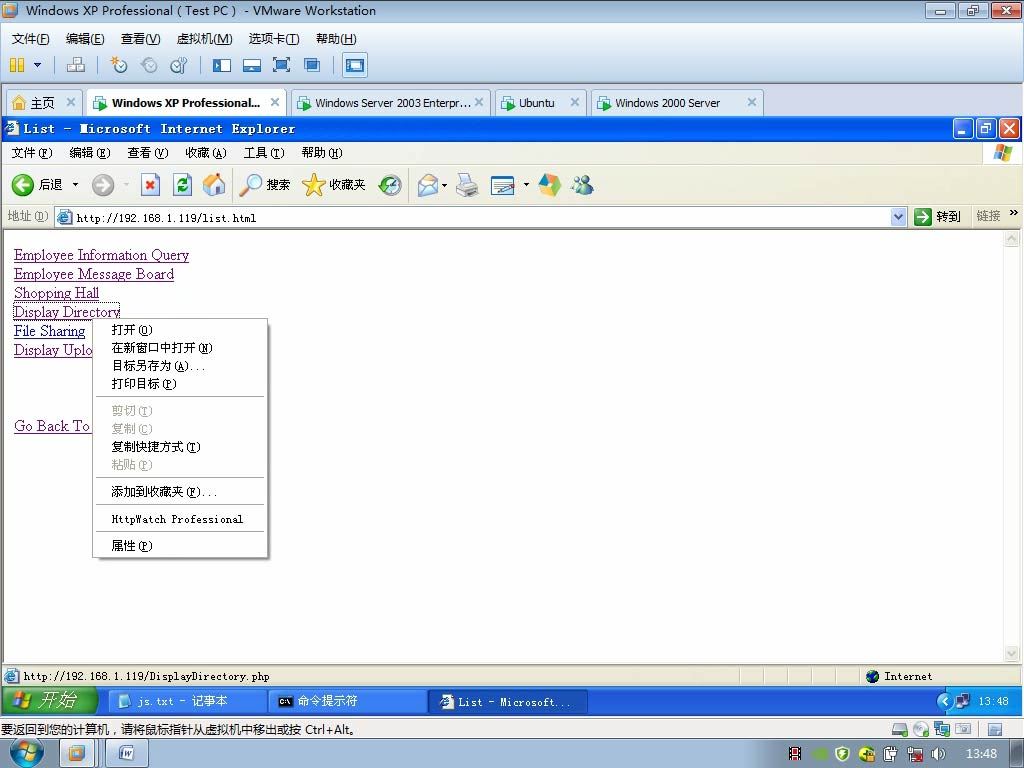This screenshot has width=1024, height=768.
Task: Enter VMware full screen mode icon
Action: click(x=281, y=65)
